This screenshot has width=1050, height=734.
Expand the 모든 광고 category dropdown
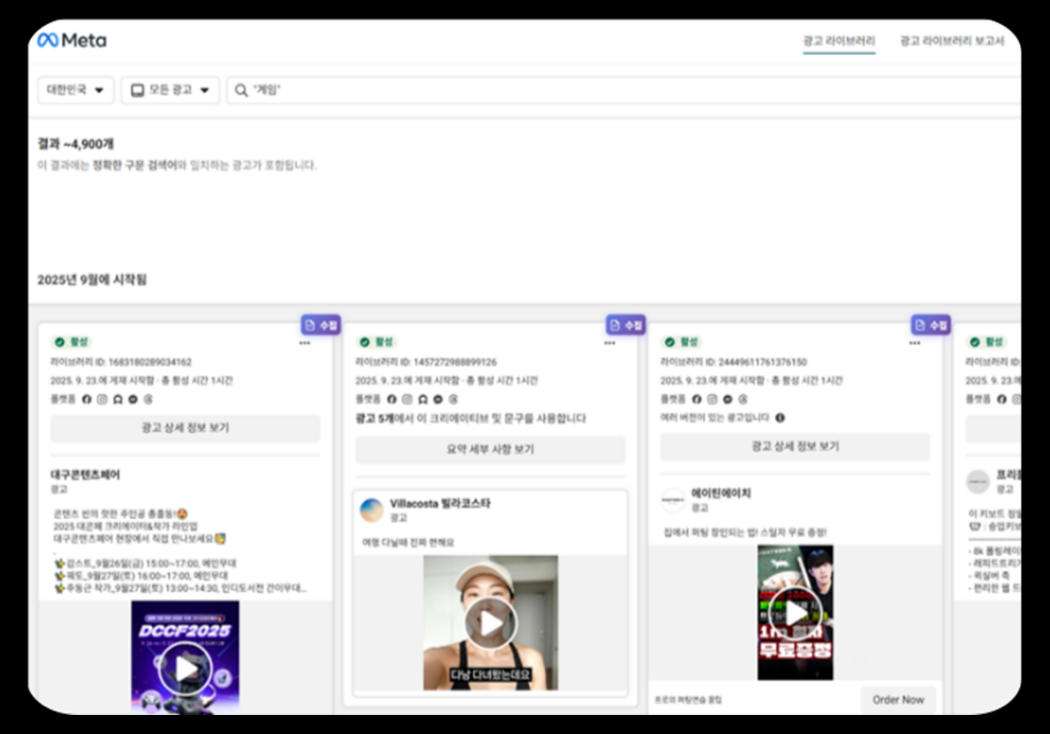[170, 90]
